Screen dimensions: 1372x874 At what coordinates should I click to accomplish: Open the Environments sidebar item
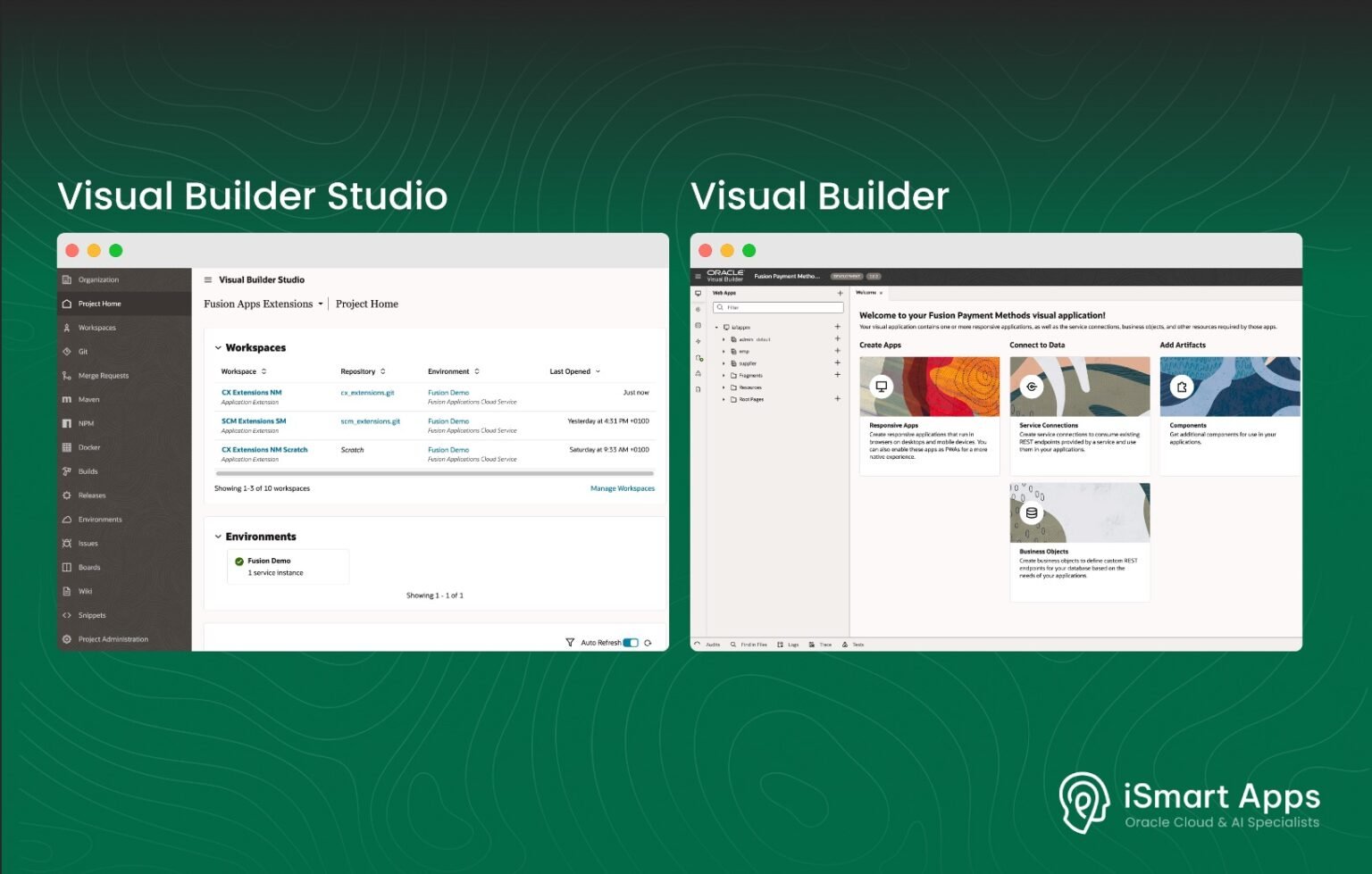pyautogui.click(x=124, y=520)
